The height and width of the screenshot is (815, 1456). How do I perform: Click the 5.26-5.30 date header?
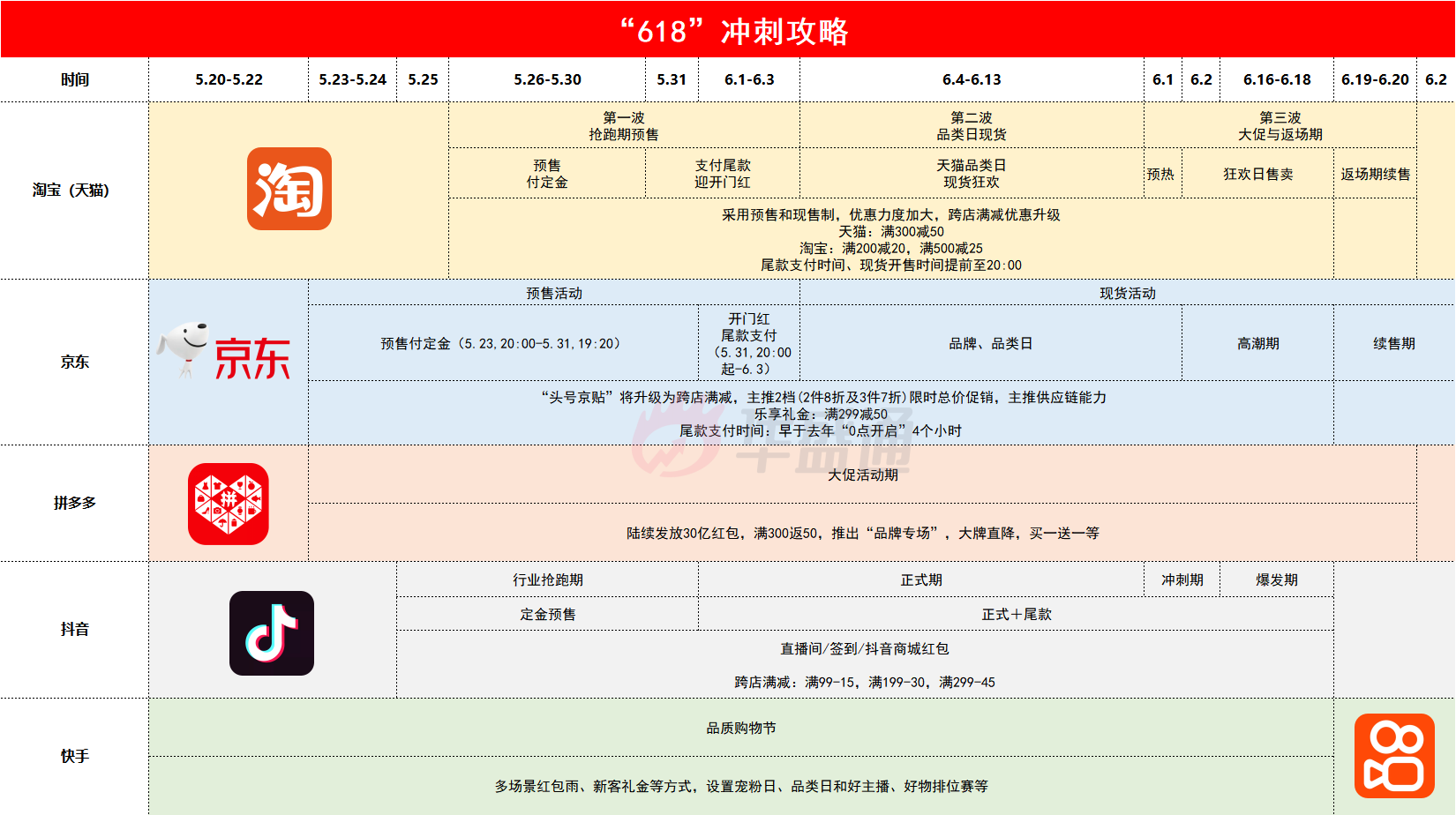(547, 79)
